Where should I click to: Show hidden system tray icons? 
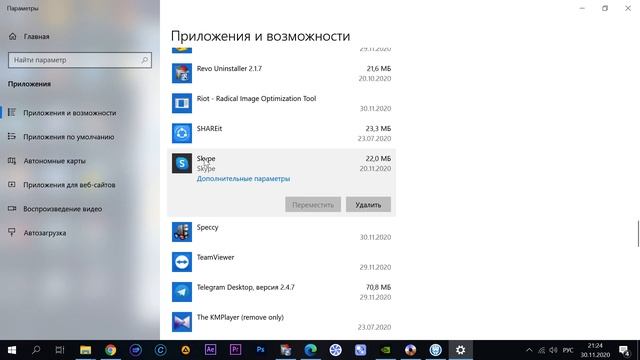coord(529,350)
